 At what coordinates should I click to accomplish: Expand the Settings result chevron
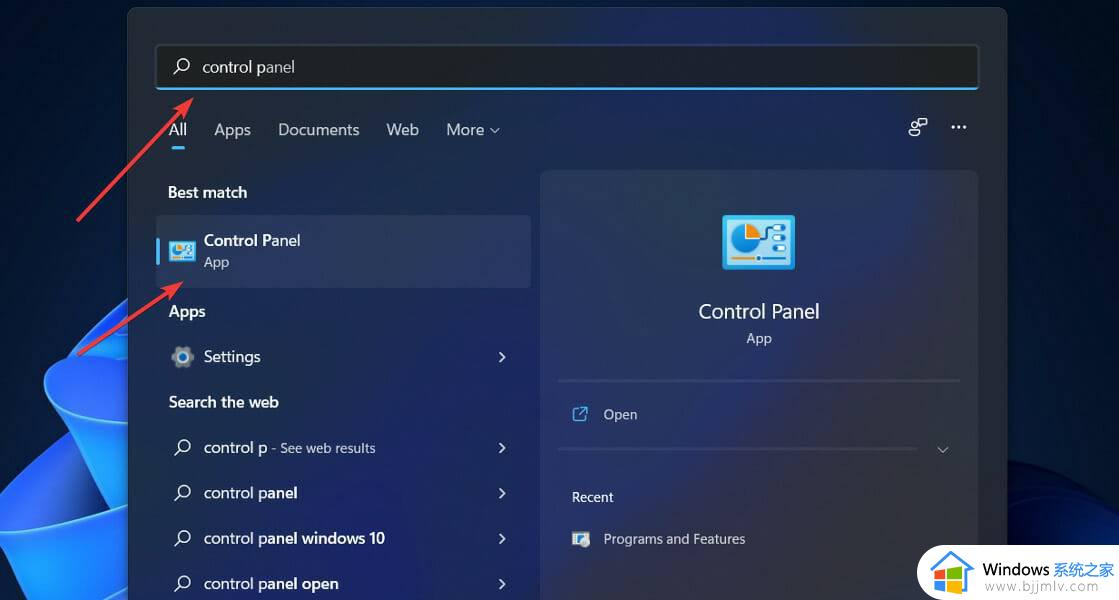point(502,357)
